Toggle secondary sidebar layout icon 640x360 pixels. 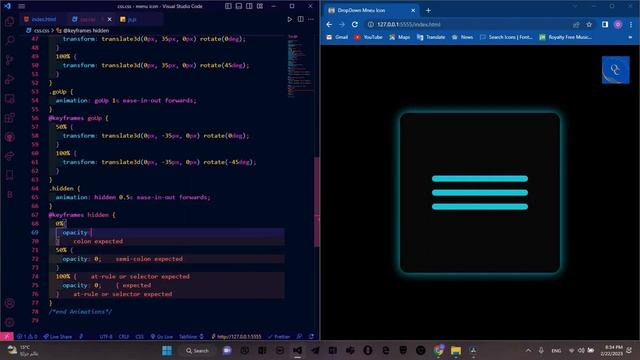(x=249, y=6)
